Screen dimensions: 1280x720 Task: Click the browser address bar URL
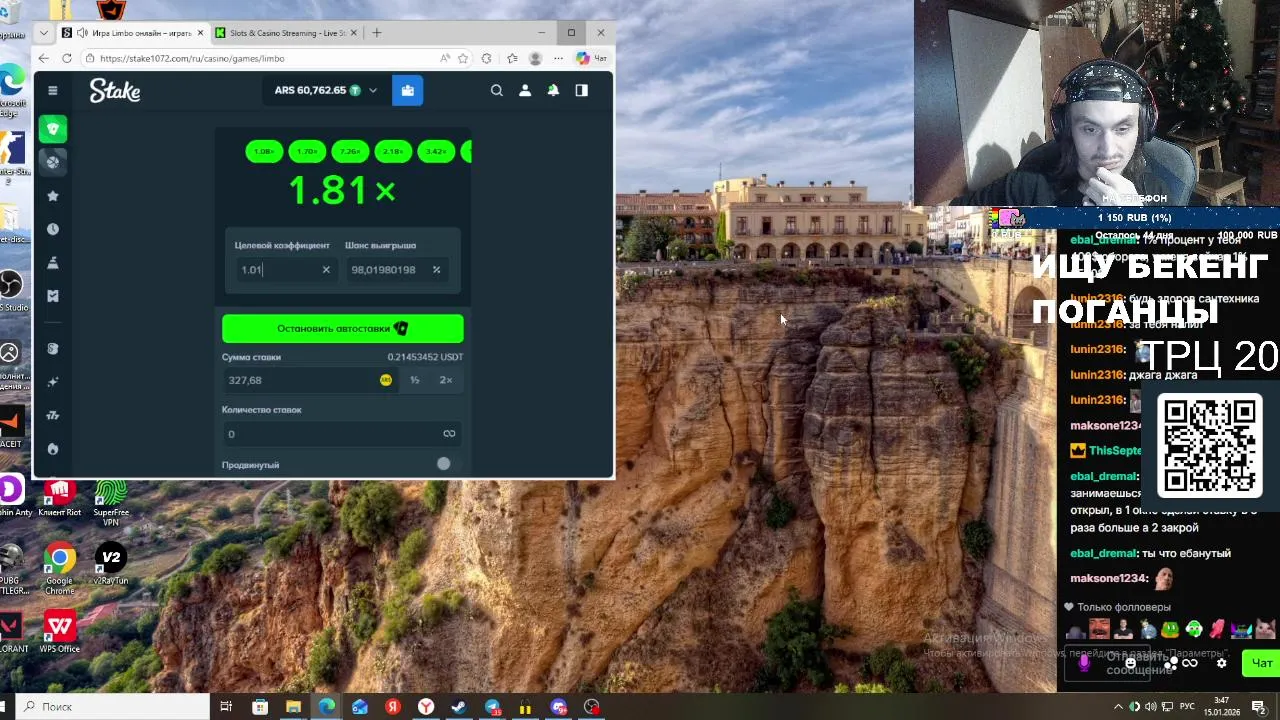[x=192, y=58]
